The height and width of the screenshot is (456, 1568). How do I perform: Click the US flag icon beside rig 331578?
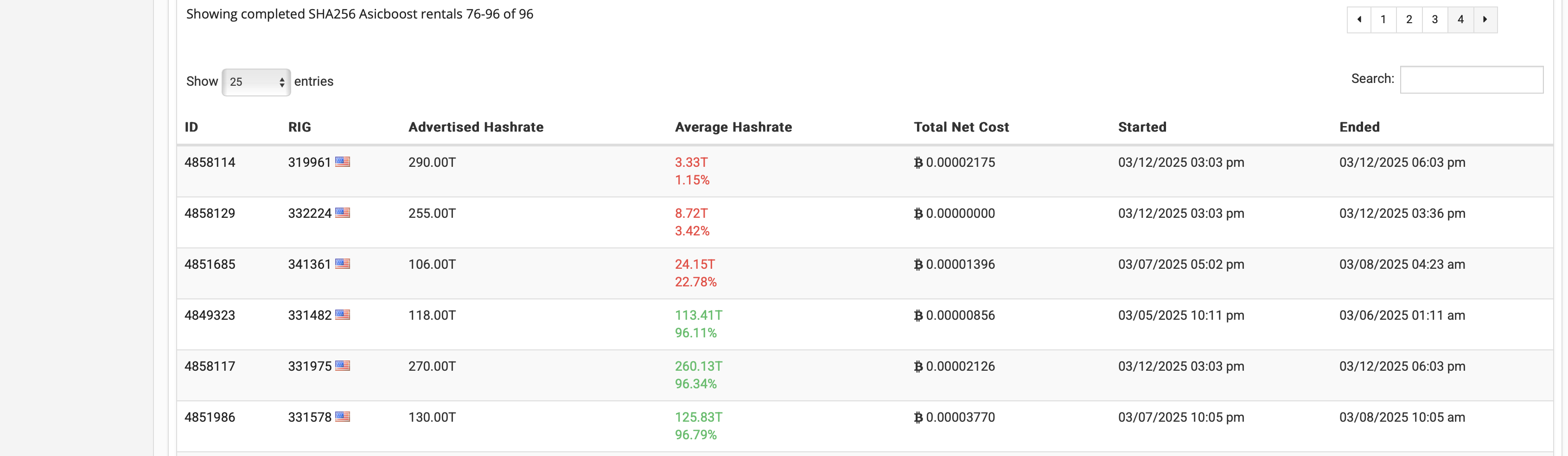tap(343, 417)
